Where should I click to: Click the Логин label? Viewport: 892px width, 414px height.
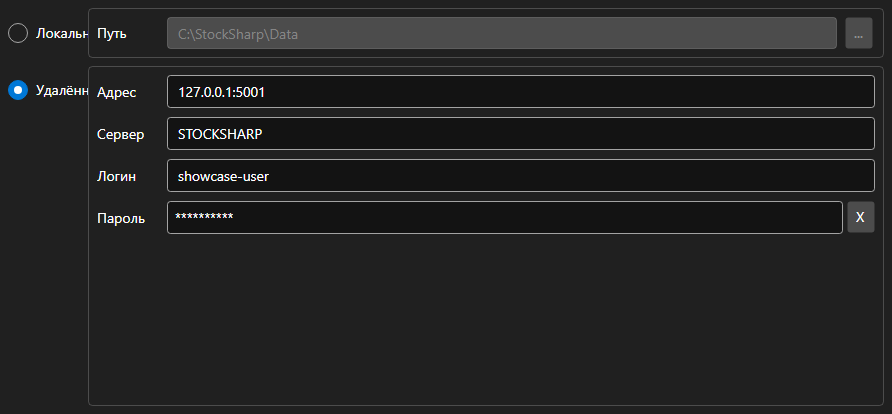coord(117,176)
